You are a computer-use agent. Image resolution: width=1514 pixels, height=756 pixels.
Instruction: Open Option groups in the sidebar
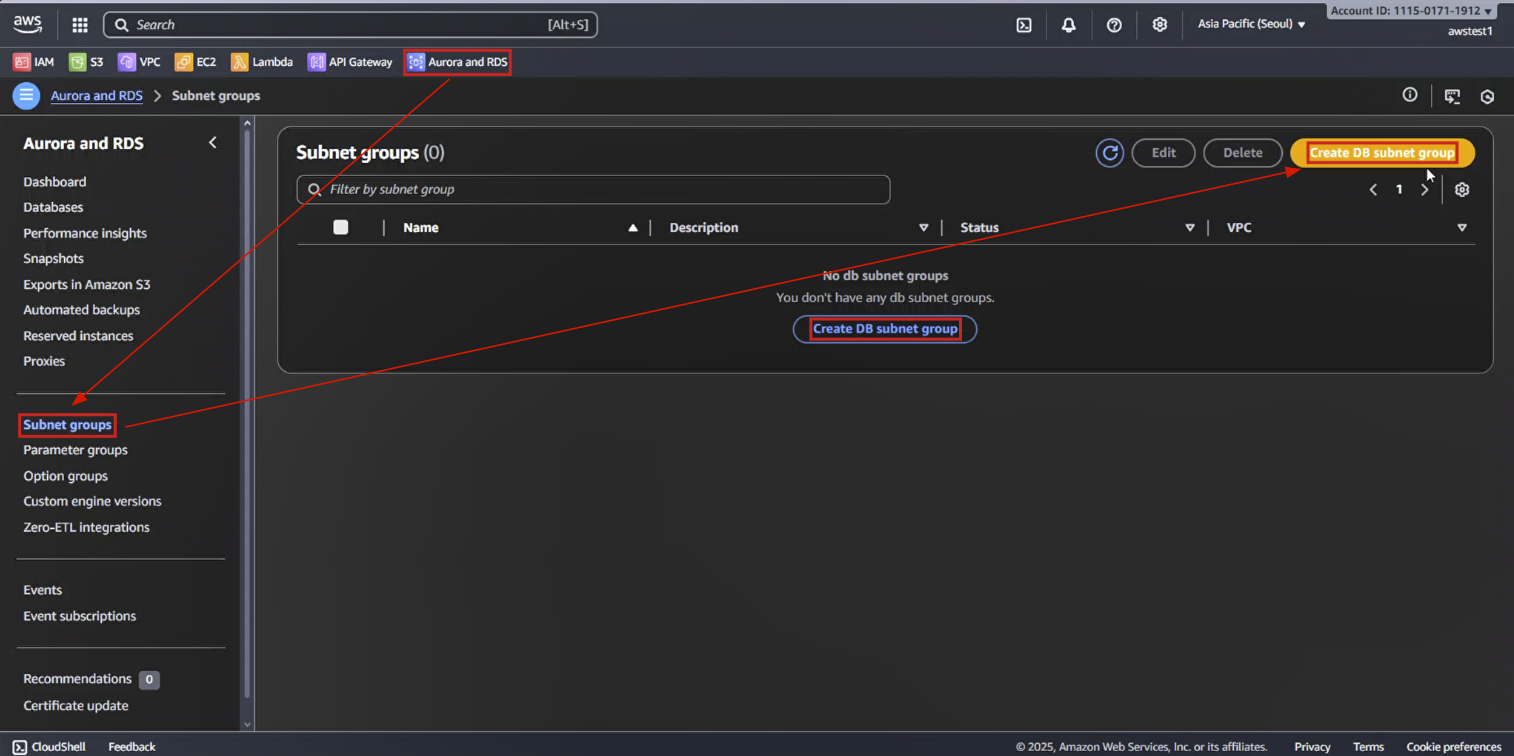tap(65, 476)
